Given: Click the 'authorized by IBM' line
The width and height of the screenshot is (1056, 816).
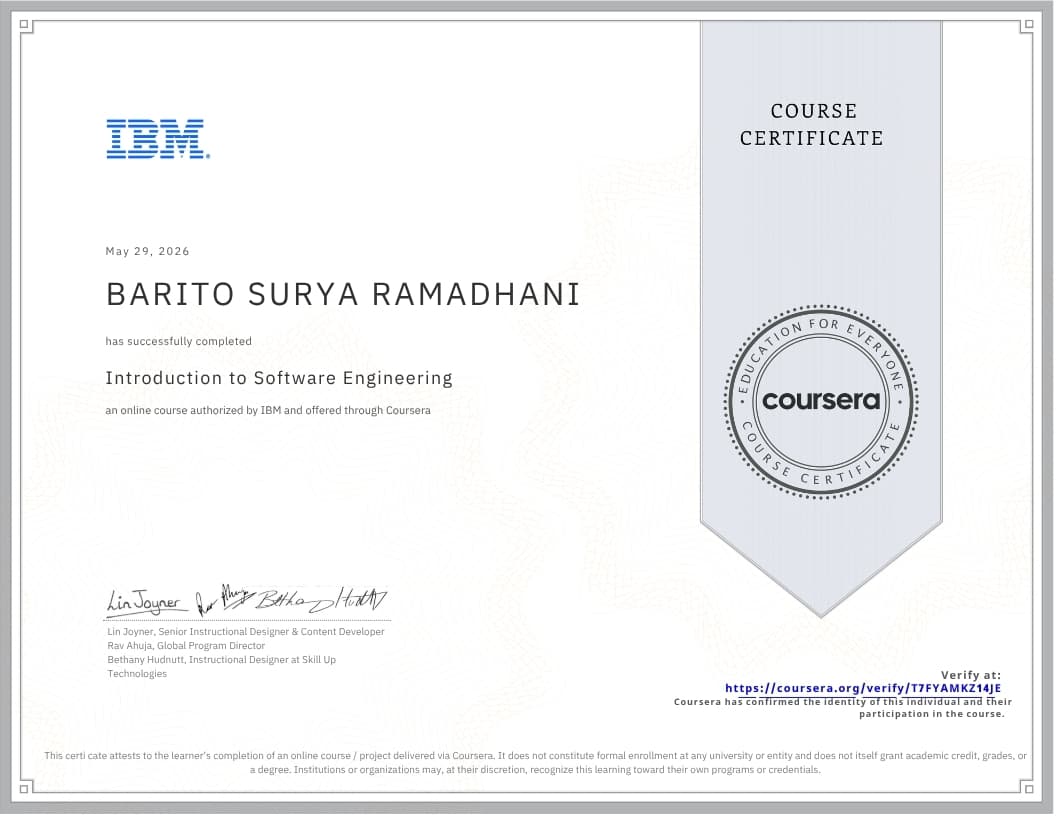Looking at the screenshot, I should 268,411.
